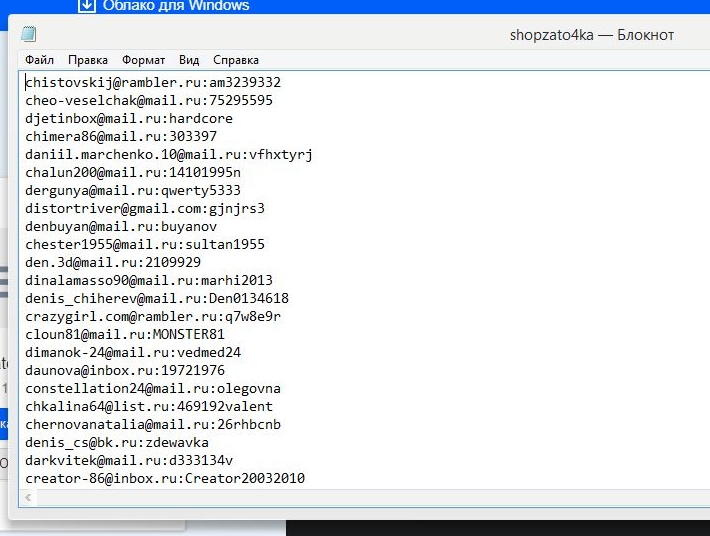The width and height of the screenshot is (710, 536).
Task: Click the left arrow of the horizontal scrollbar
Action: [29, 498]
